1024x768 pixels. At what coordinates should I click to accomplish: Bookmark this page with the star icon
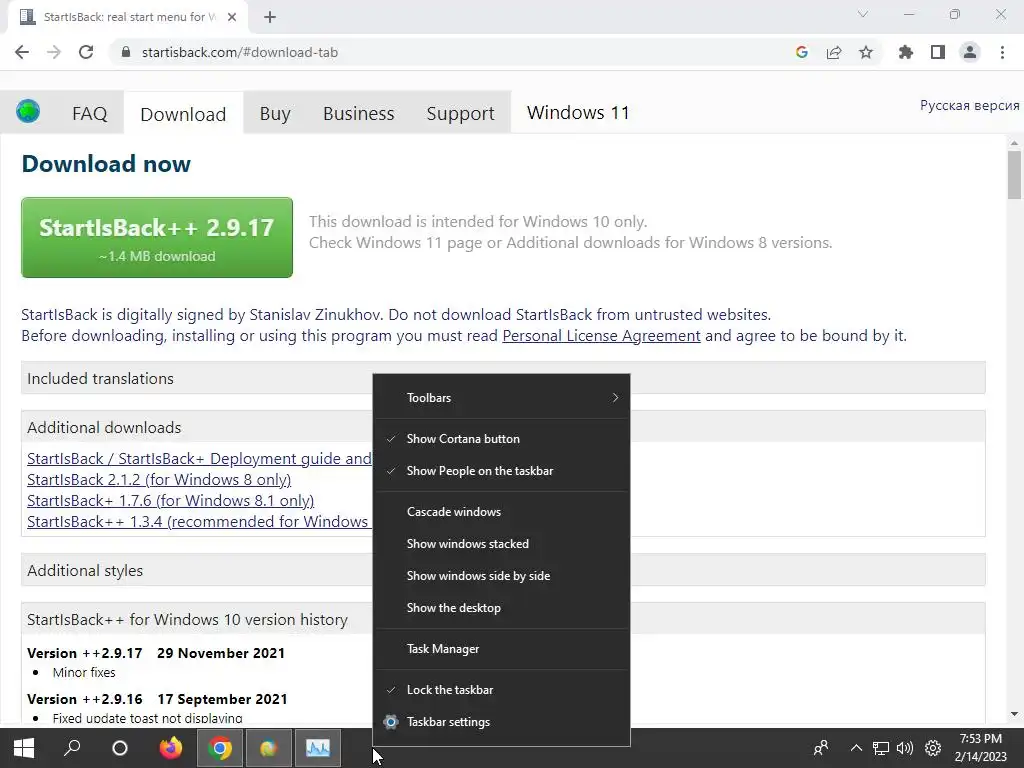click(866, 52)
